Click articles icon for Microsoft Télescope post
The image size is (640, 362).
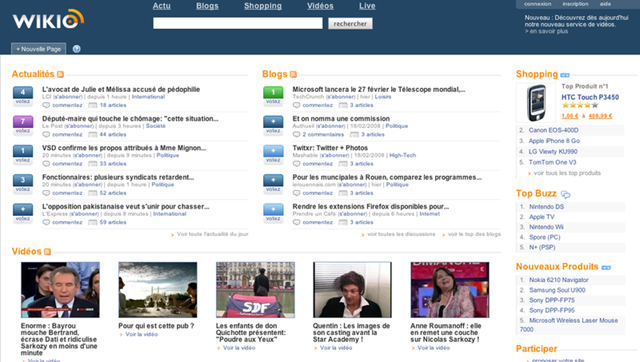(343, 105)
